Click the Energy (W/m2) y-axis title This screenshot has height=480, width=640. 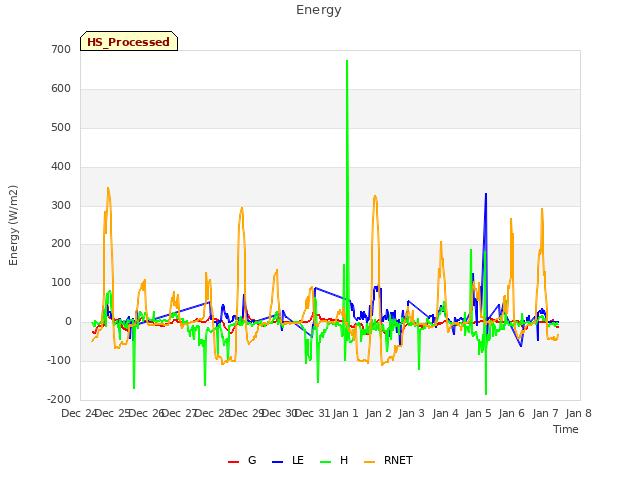pyautogui.click(x=13, y=225)
